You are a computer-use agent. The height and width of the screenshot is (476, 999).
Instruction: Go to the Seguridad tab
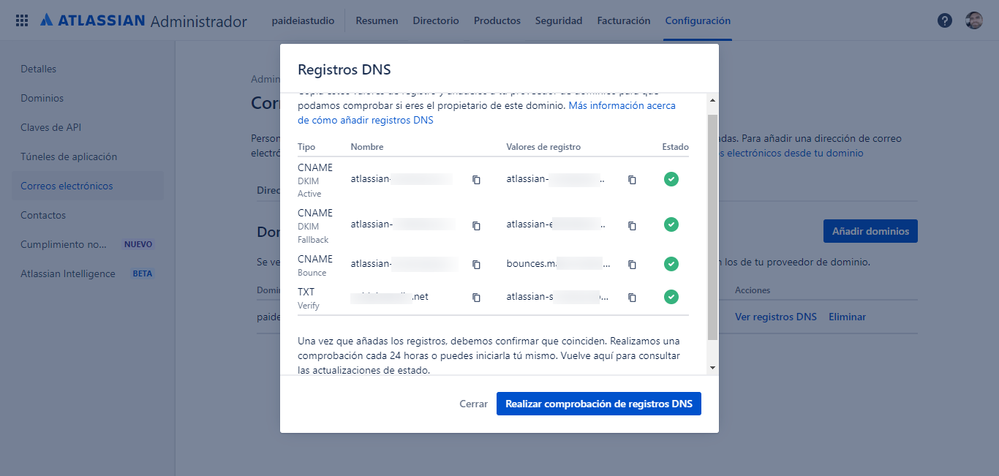point(559,20)
